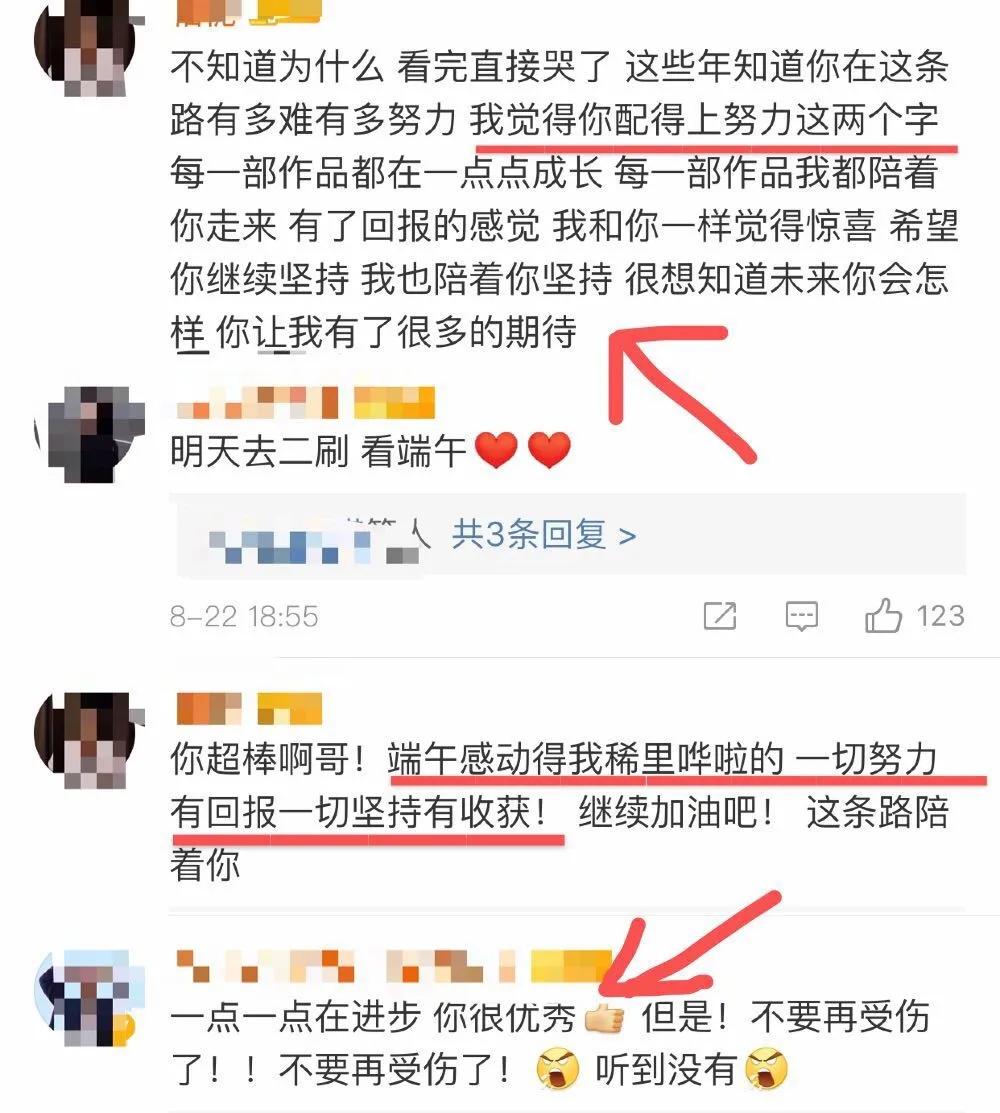1000x1113 pixels.
Task: Tap the username above 你超棒啊哥 comment
Action: coord(209,709)
